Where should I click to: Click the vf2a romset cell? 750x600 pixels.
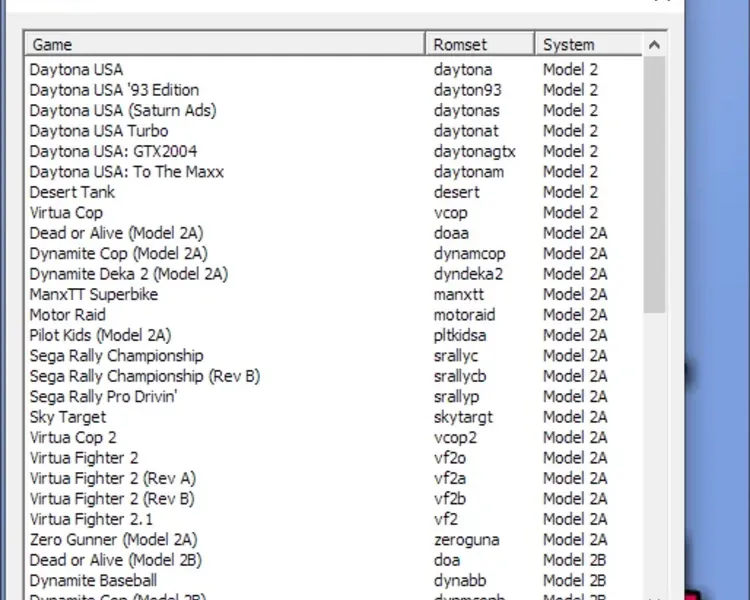click(450, 478)
